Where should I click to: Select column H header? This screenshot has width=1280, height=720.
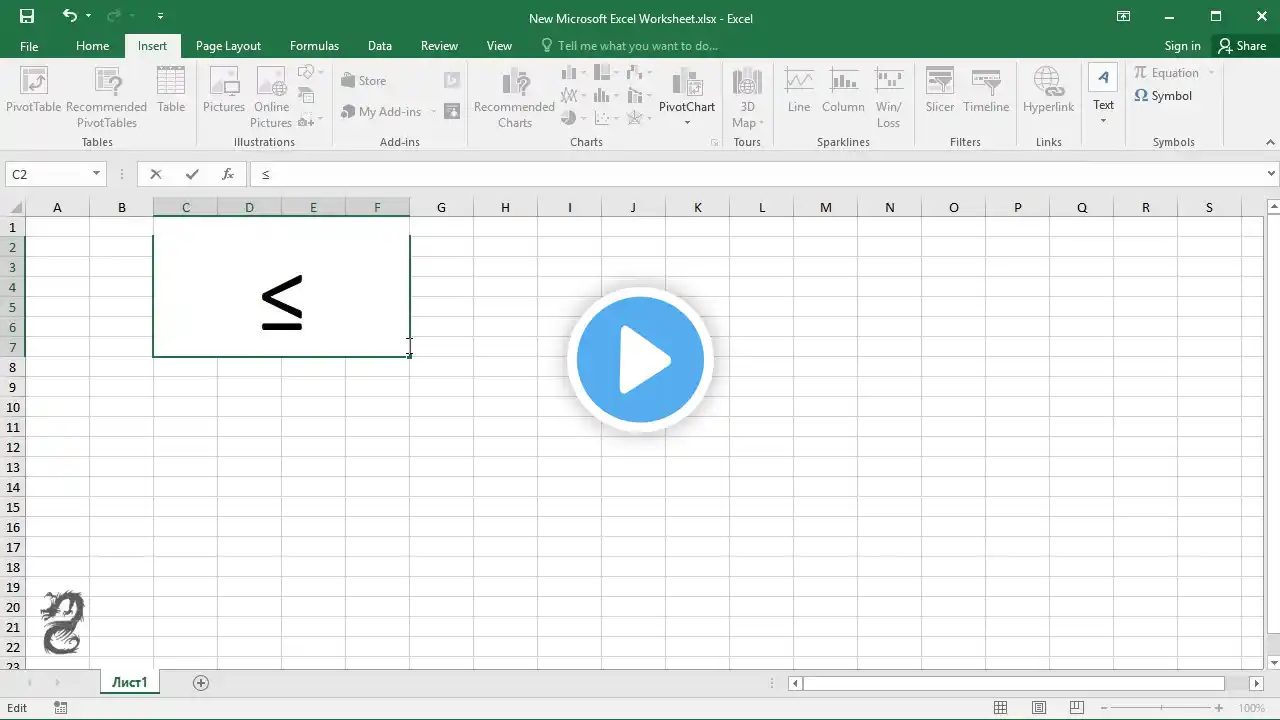coord(505,208)
